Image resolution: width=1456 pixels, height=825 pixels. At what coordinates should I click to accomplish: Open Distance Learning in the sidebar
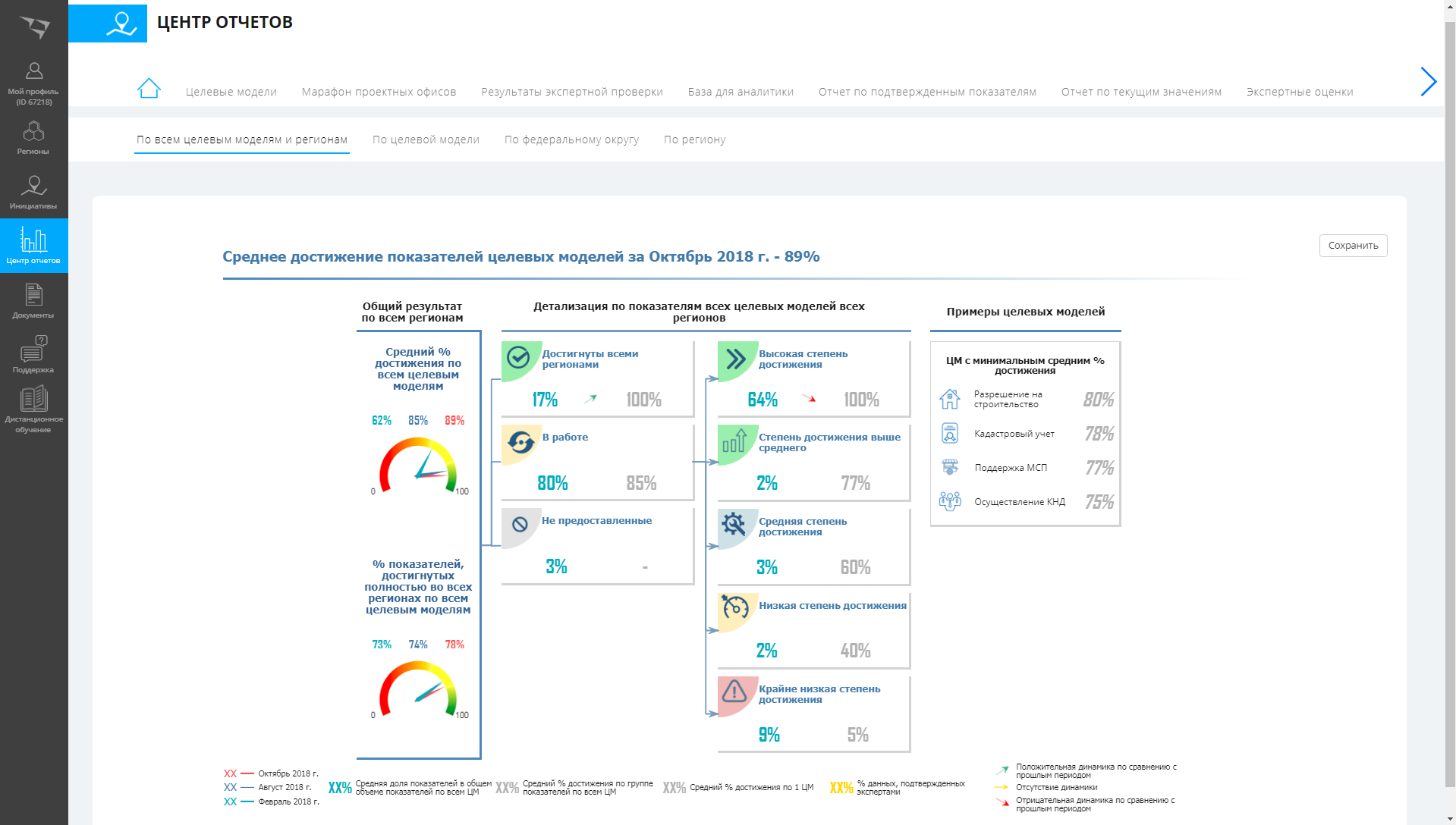(33, 409)
